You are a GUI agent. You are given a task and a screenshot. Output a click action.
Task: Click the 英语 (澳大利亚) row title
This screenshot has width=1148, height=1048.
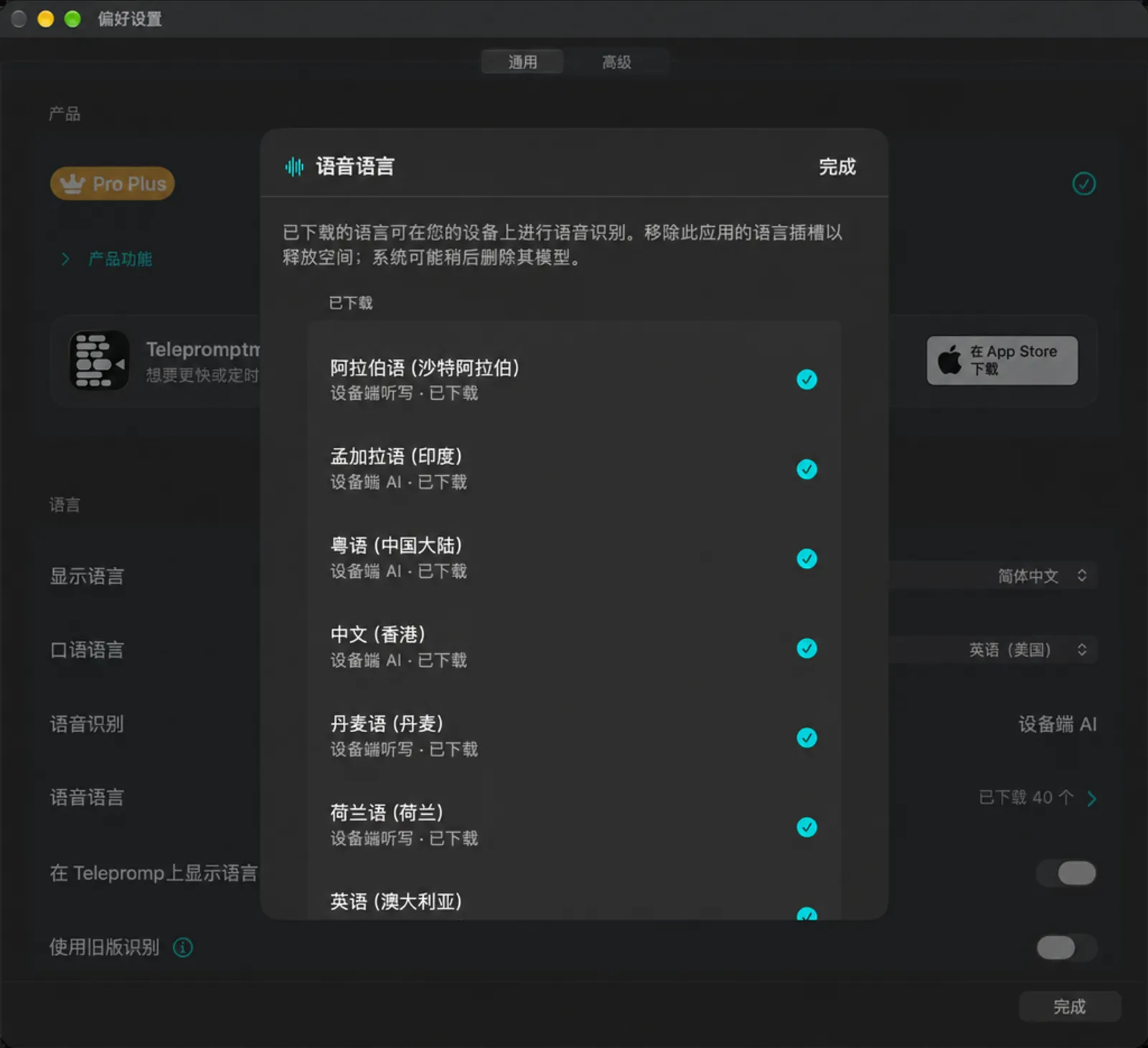click(396, 902)
